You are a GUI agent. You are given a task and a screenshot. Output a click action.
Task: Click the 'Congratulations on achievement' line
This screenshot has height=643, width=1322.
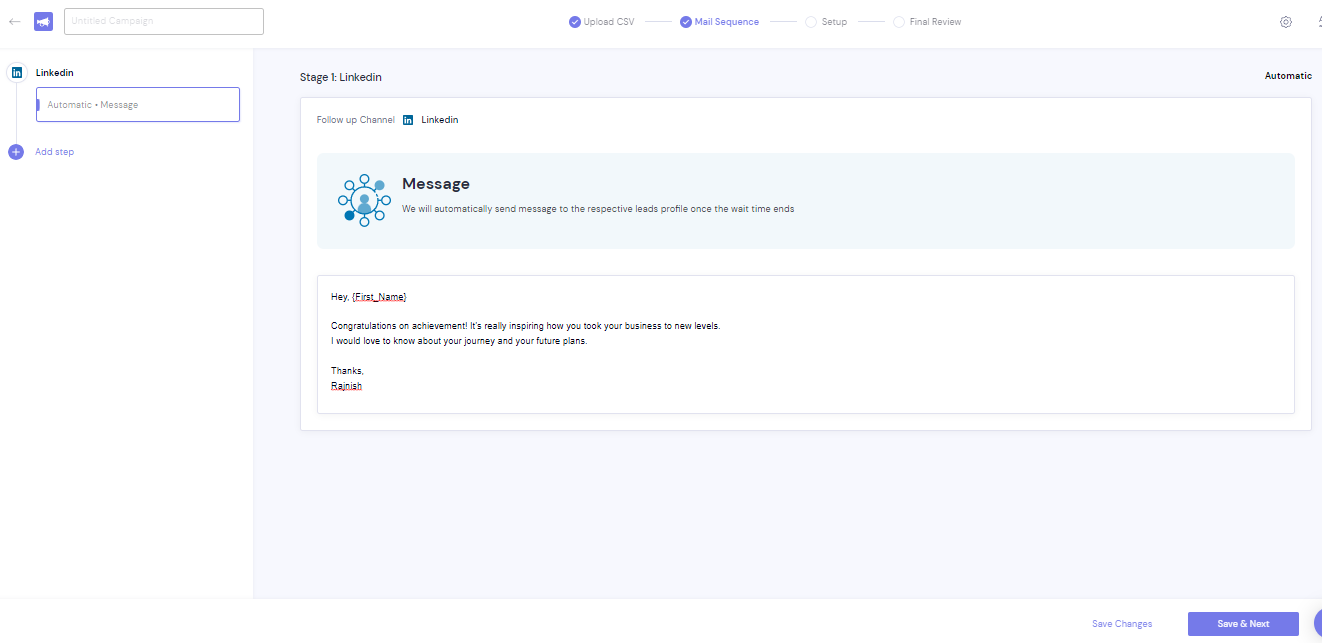point(526,326)
